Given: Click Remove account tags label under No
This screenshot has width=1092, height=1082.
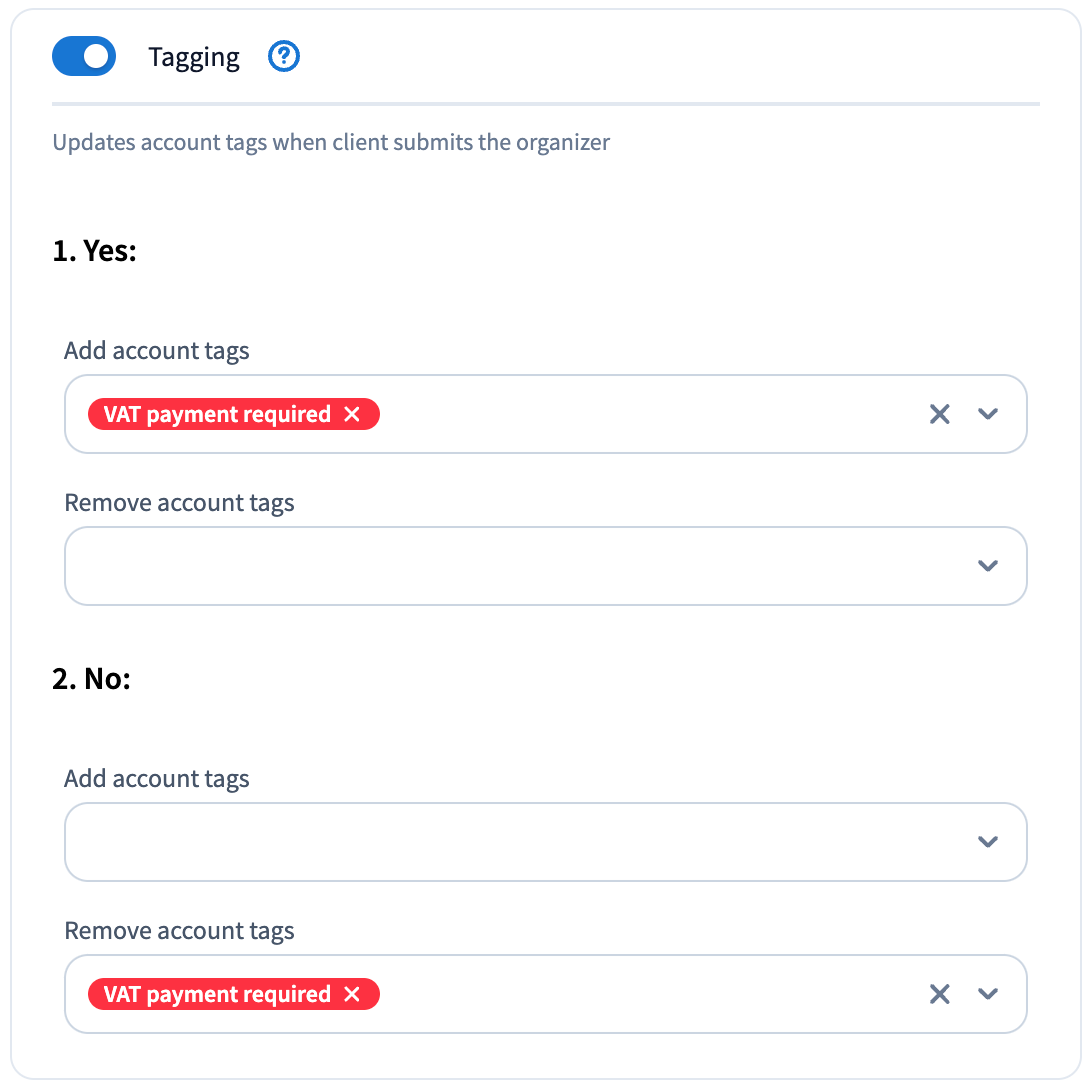Looking at the screenshot, I should 179,931.
